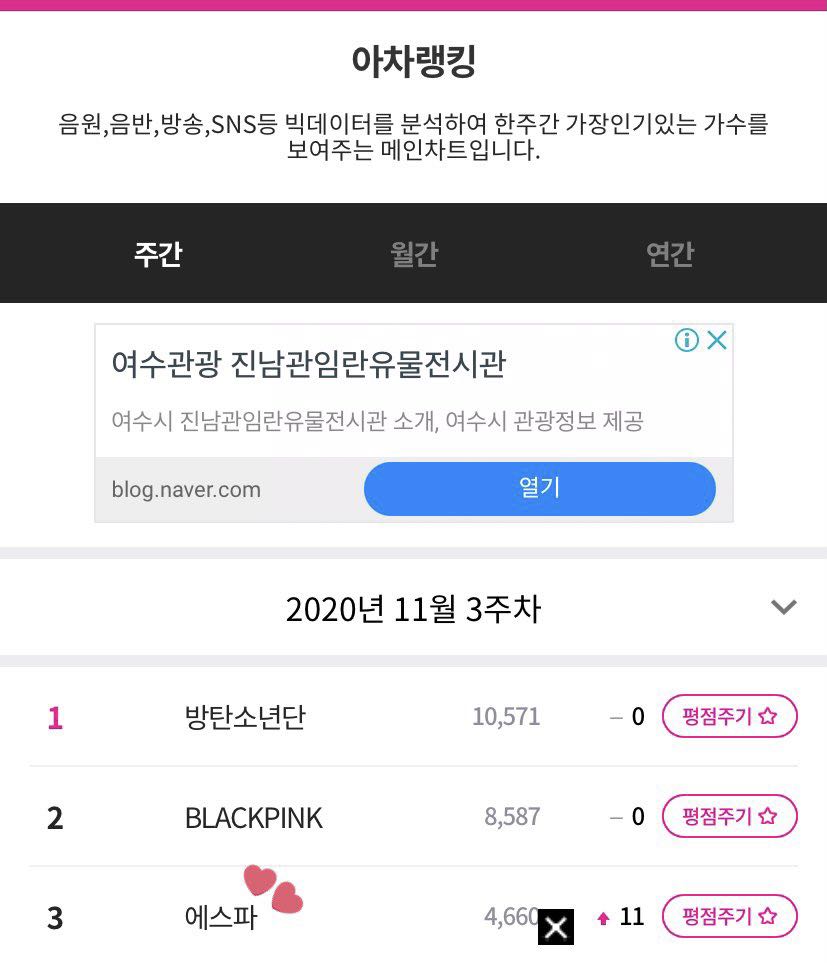
Task: Open artist 방탄소년단 in the ranking
Action: coord(245,717)
